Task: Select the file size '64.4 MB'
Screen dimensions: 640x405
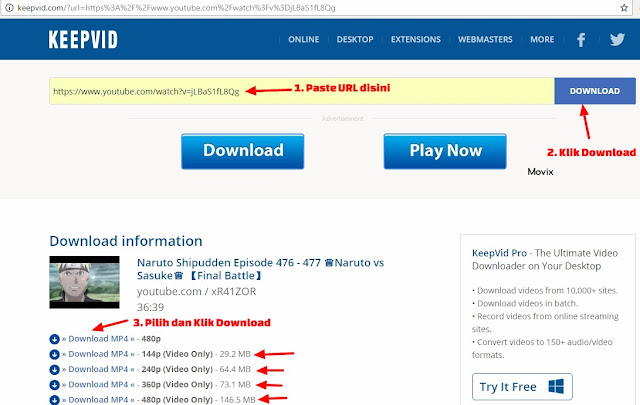Action: pyautogui.click(x=235, y=369)
